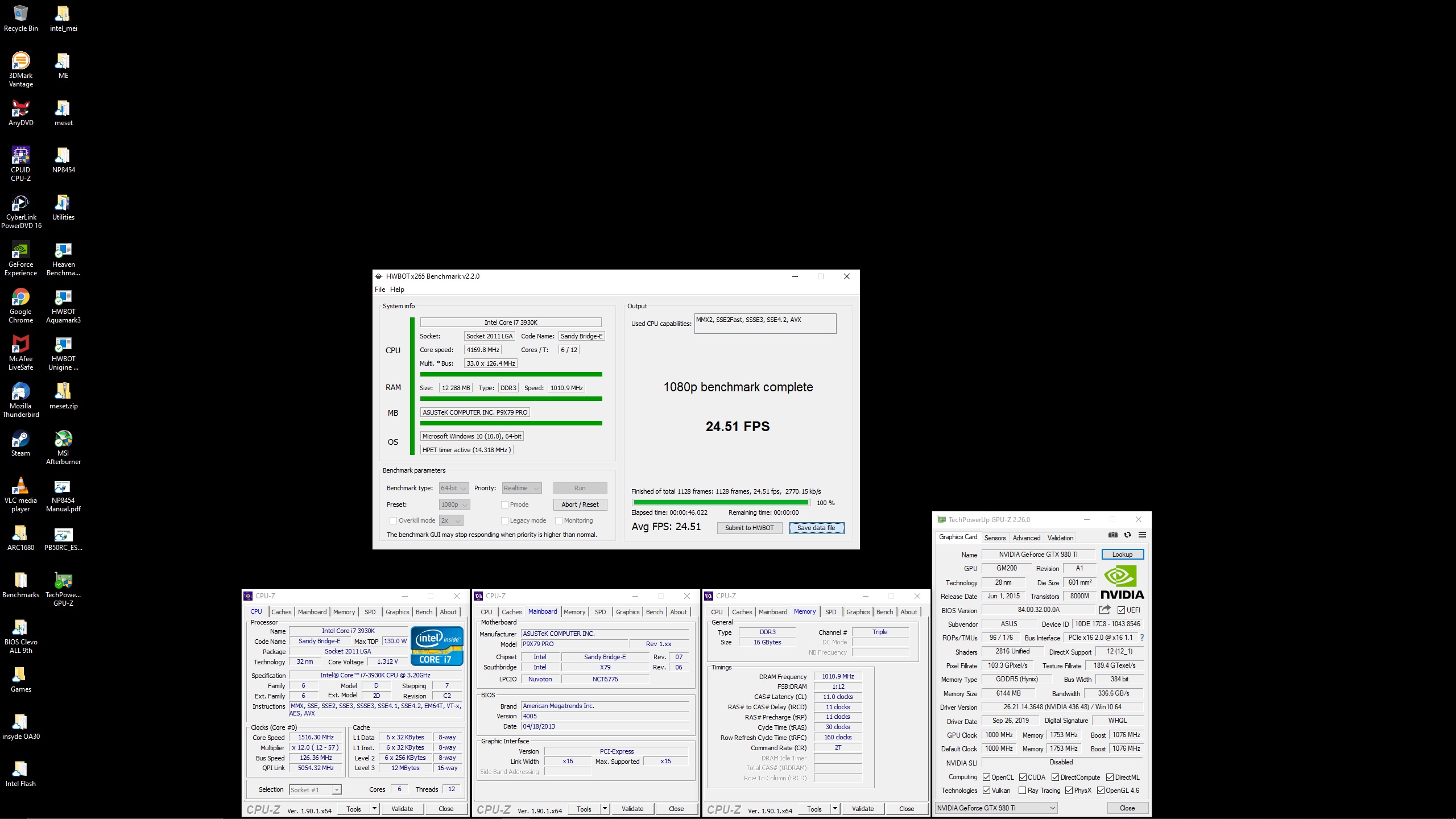Select Google Chrome desktop icon
Screen dimensions: 1456x819
[20, 305]
